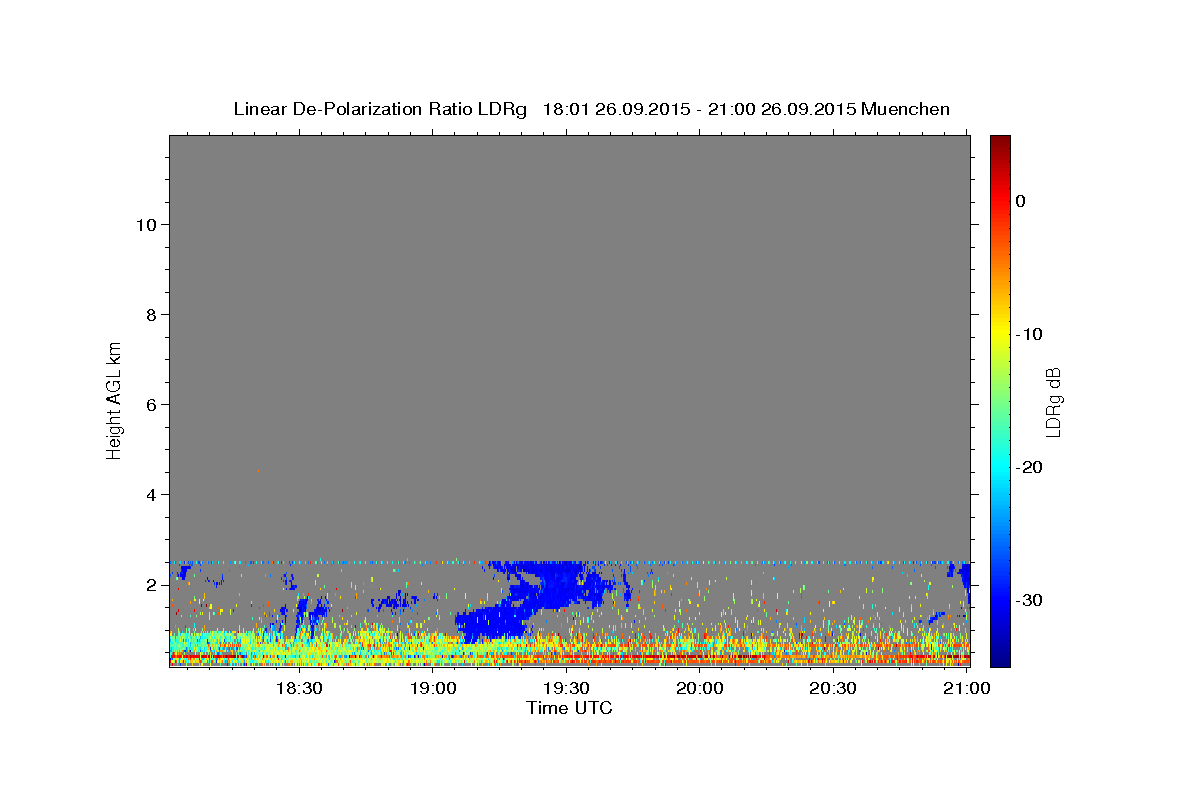Click the start date '18:01 26.09.2015' in title
This screenshot has height=800, width=1200.
point(616,109)
